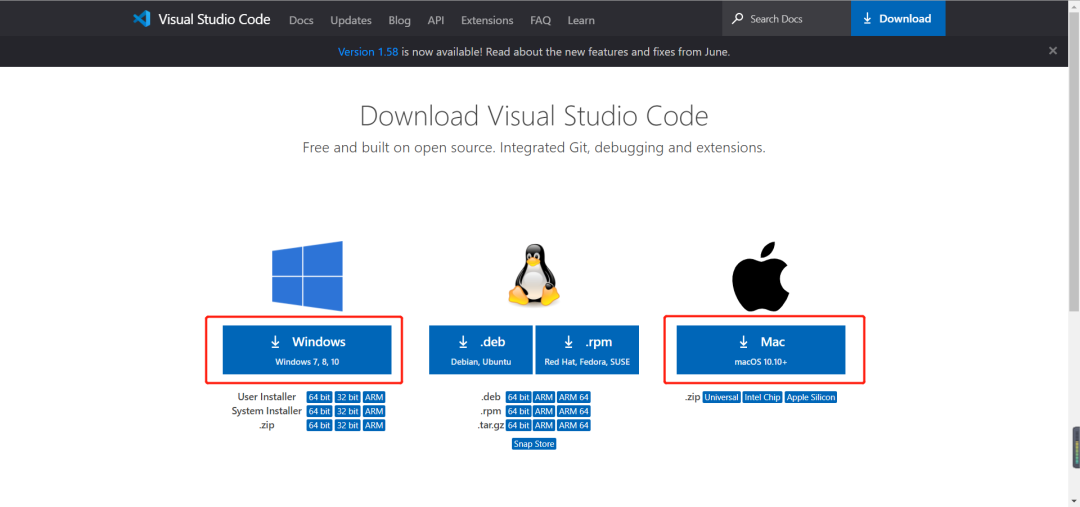The width and height of the screenshot is (1080, 507).
Task: Open the FAQ page
Action: (x=541, y=20)
